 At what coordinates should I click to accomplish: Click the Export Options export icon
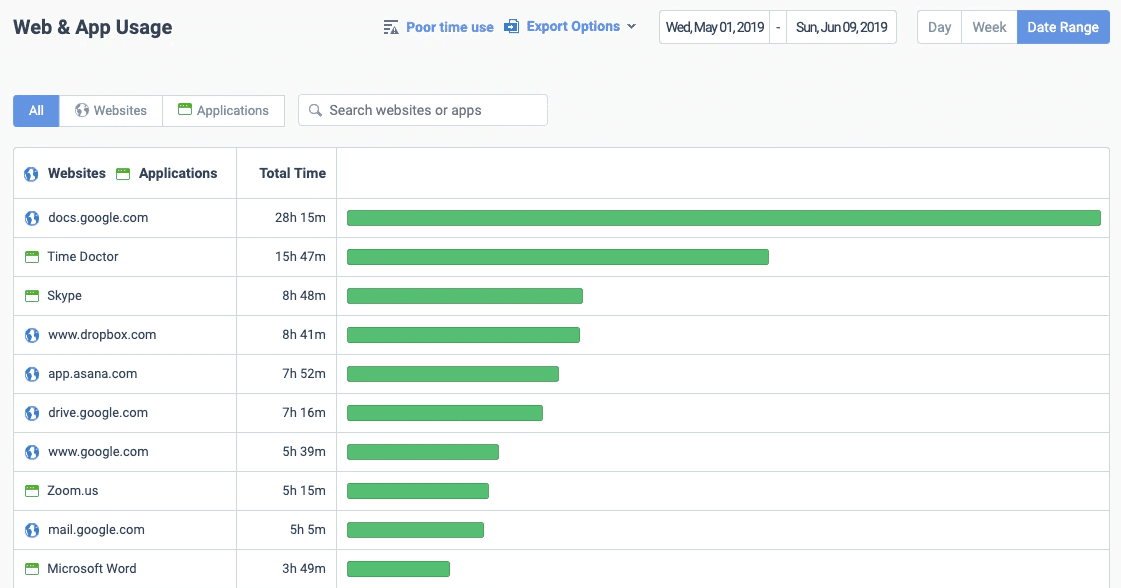[513, 27]
